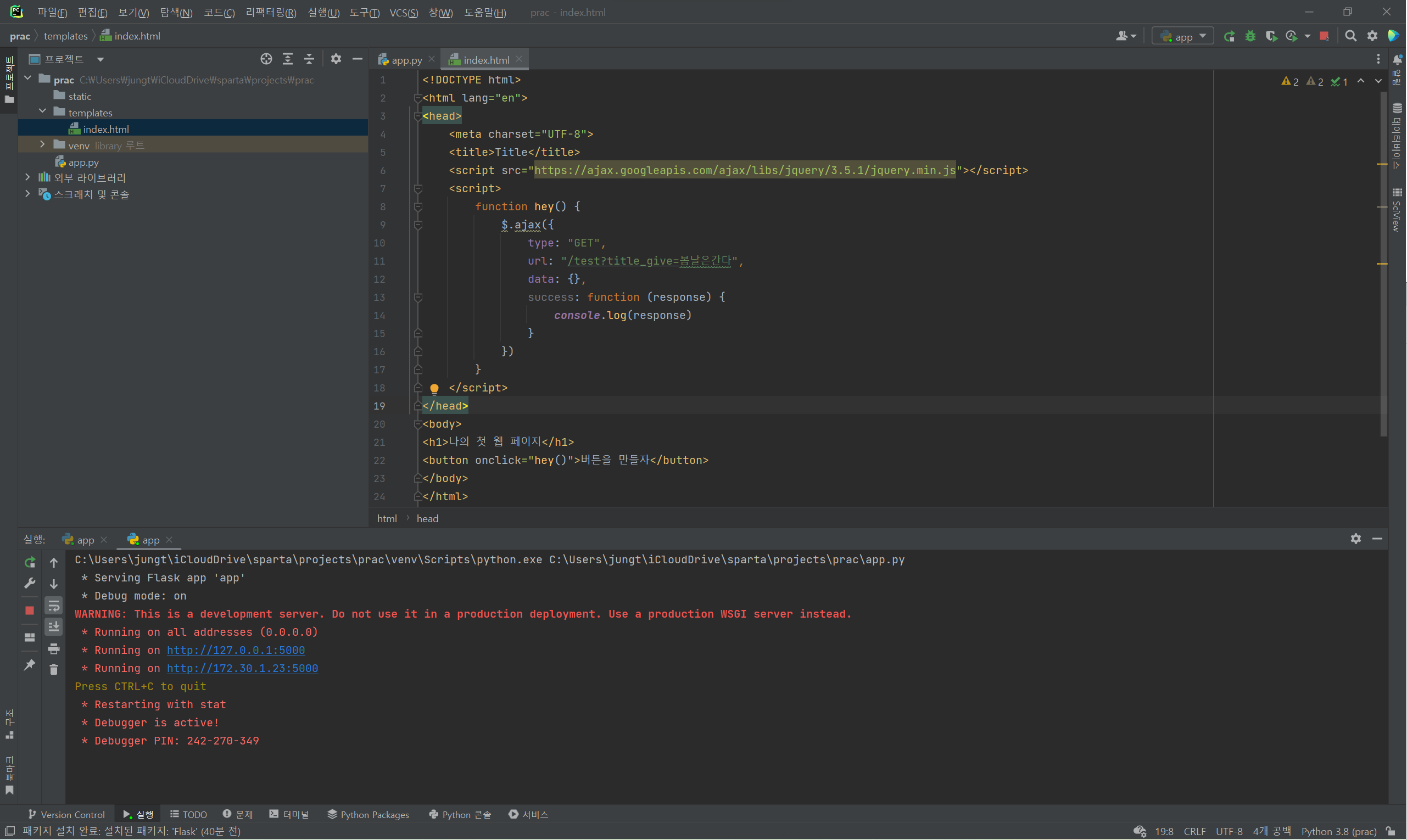Open the 터미널 tool window
The width and height of the screenshot is (1407, 840).
(x=289, y=815)
